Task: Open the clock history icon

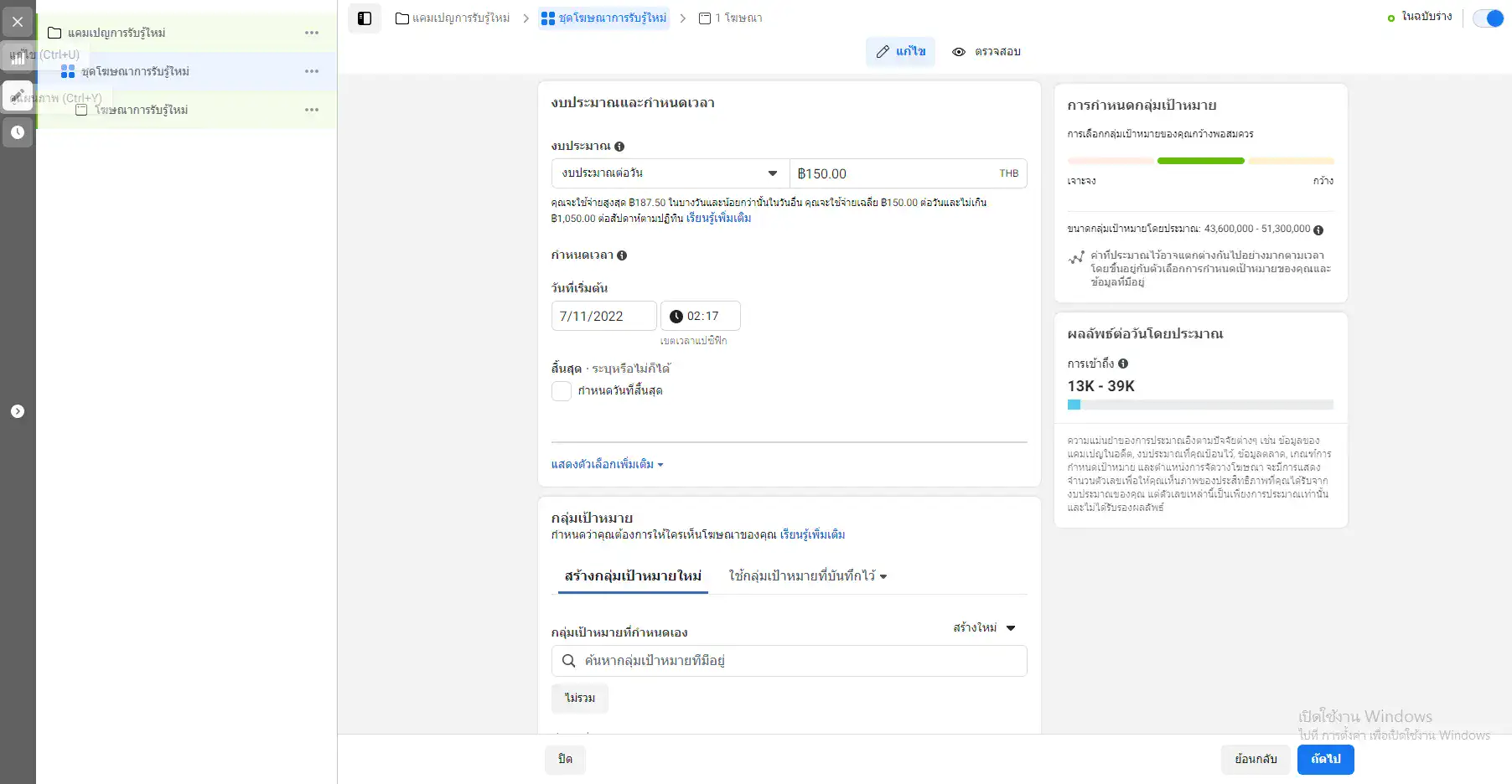Action: [18, 132]
